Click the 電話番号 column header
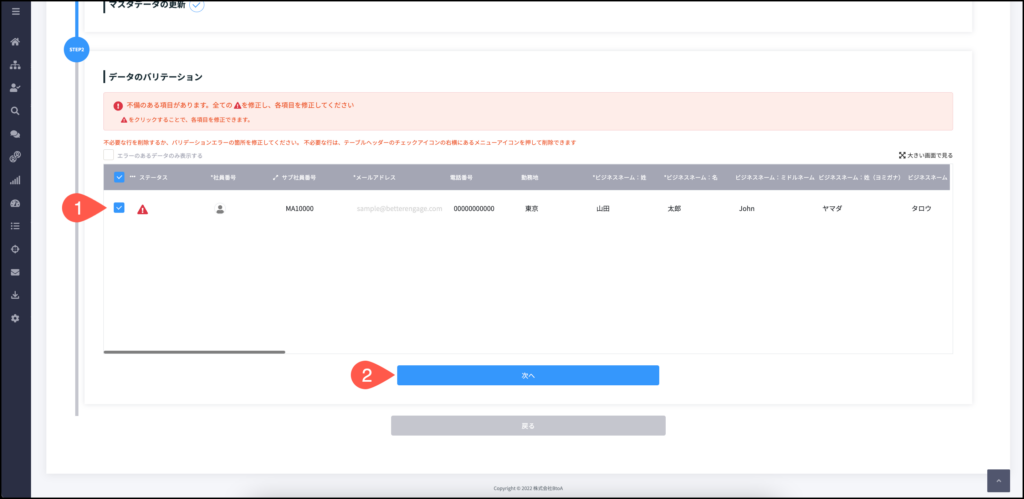 point(461,178)
